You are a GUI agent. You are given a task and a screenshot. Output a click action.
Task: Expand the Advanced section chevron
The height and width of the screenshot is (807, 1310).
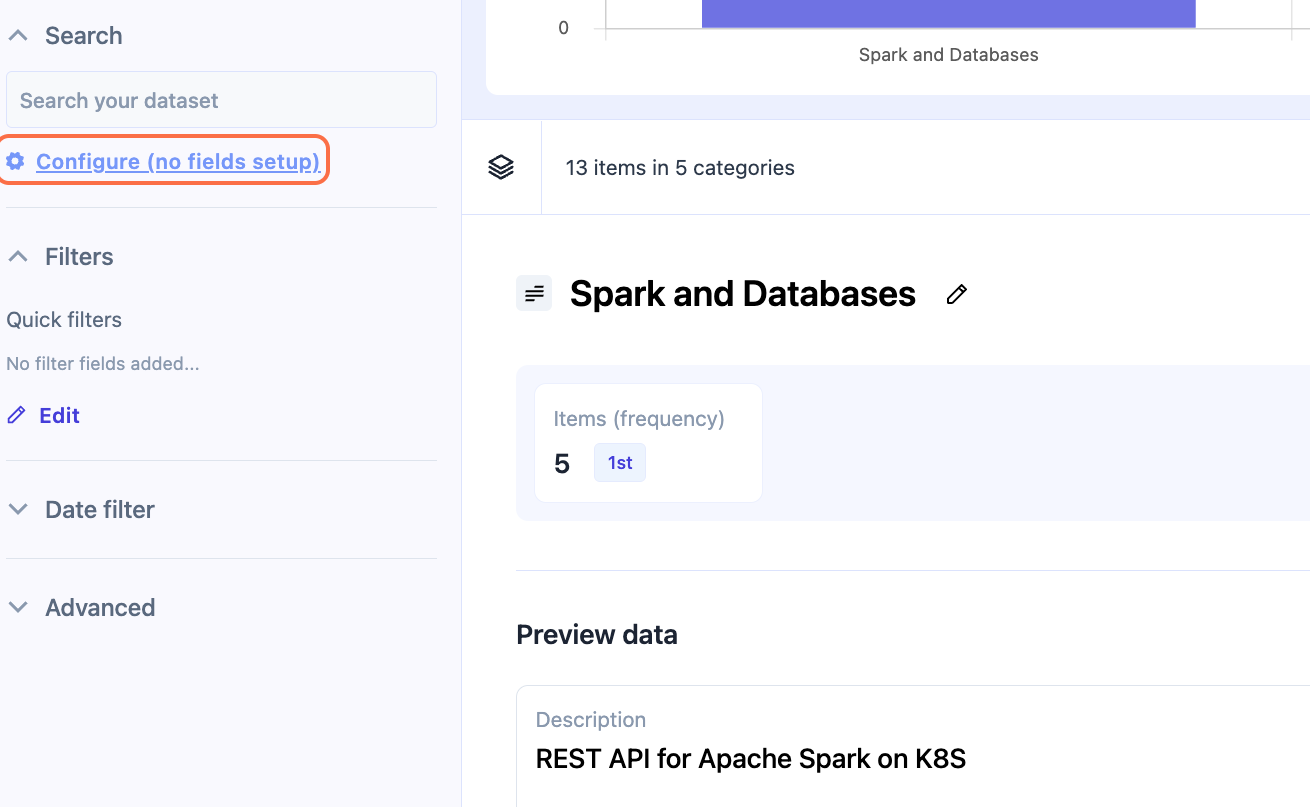pyautogui.click(x=18, y=607)
